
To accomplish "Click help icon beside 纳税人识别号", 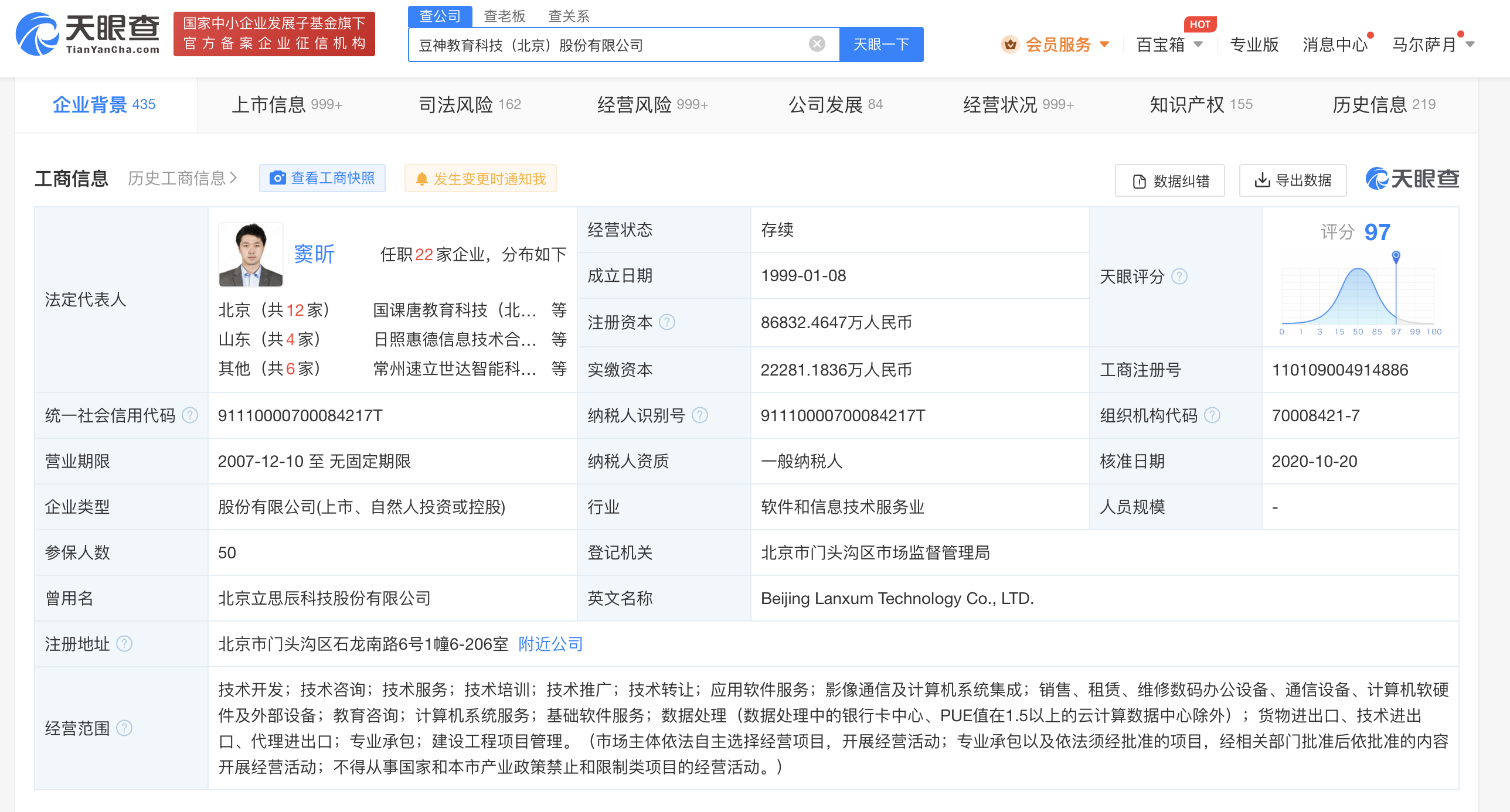I will coord(700,415).
